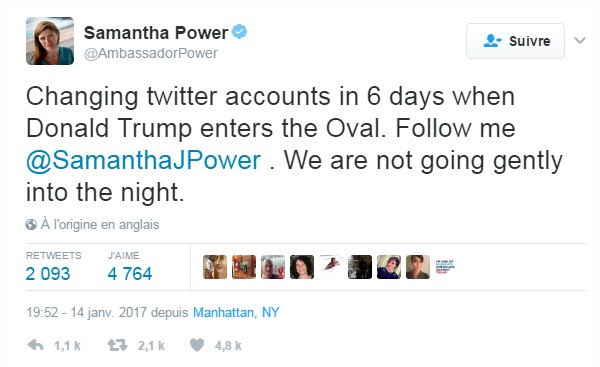Image resolution: width=600 pixels, height=367 pixels.
Task: Click the retweet icon
Action: (117, 345)
